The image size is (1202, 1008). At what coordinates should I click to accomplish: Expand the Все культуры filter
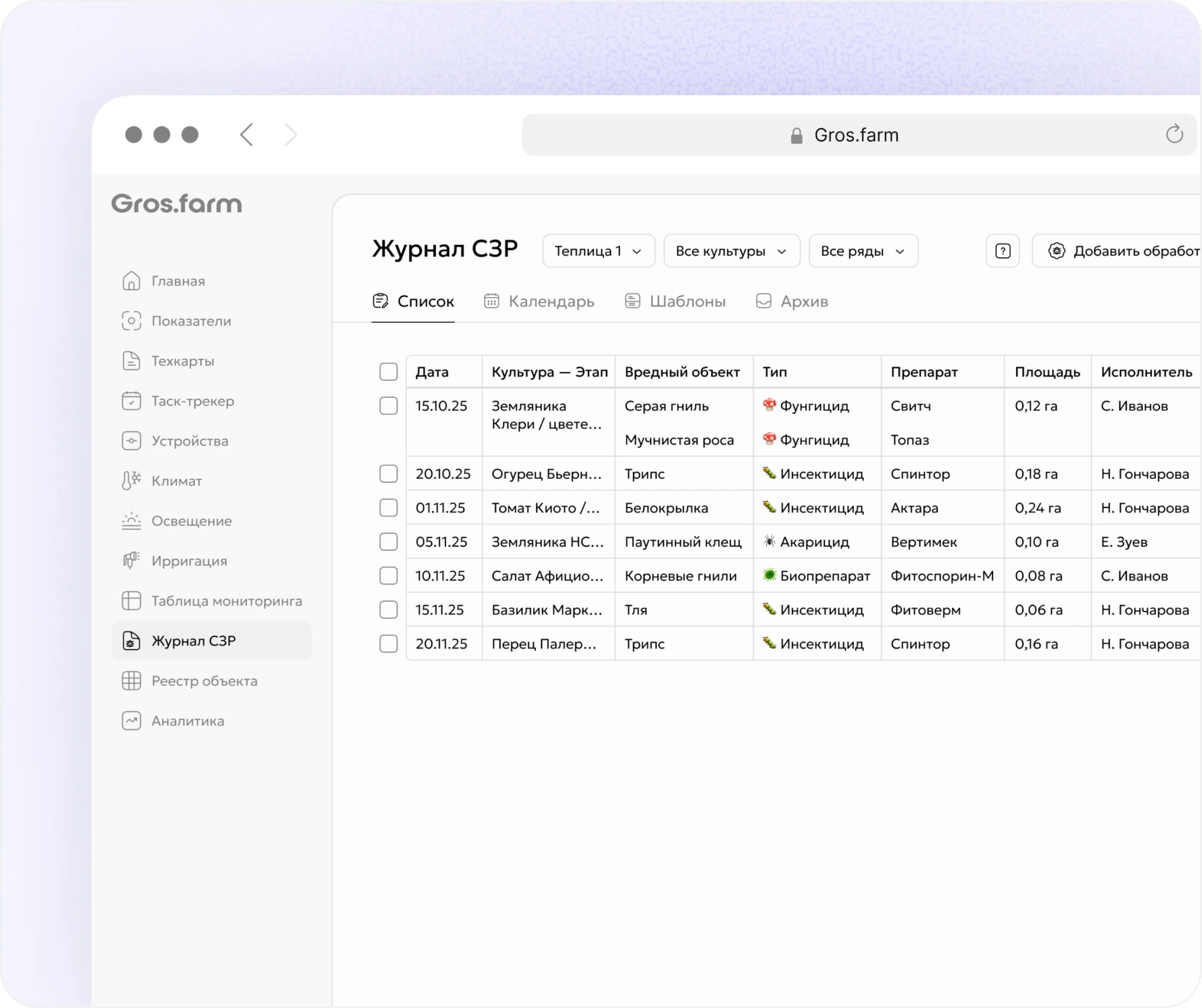pos(731,251)
